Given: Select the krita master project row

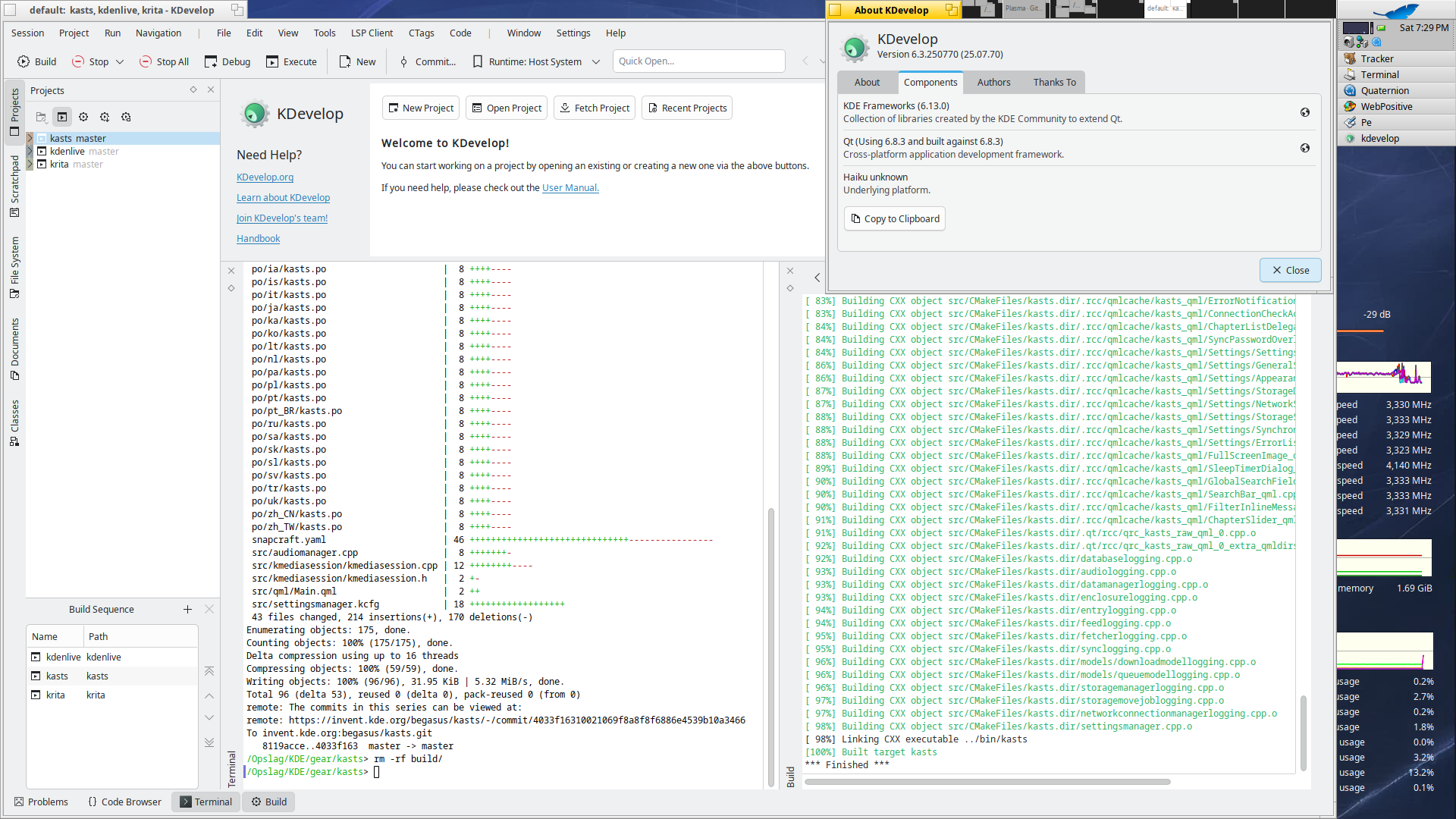Looking at the screenshot, I should pyautogui.click(x=123, y=164).
